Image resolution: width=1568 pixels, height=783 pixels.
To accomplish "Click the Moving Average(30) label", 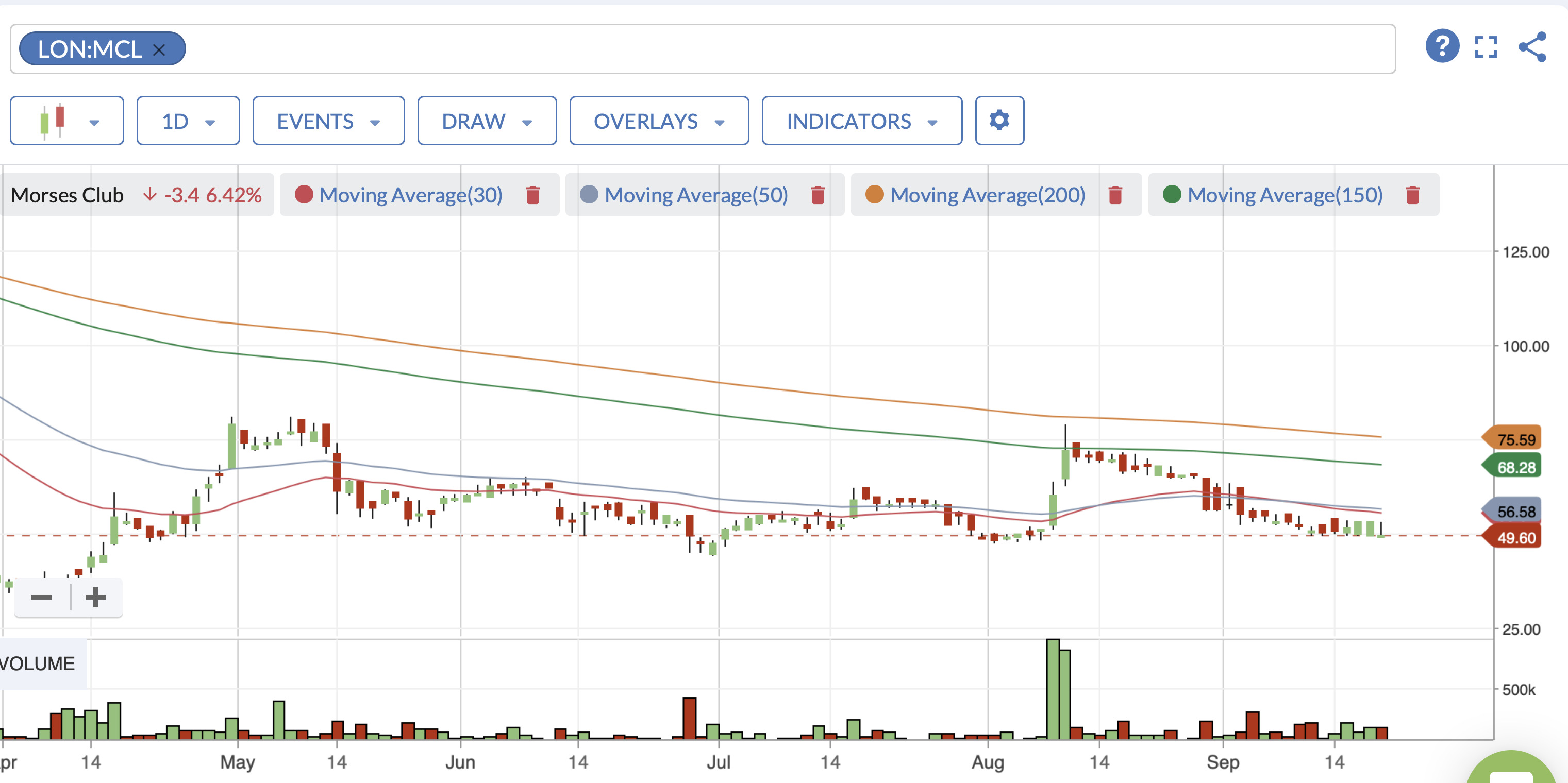I will tap(411, 195).
